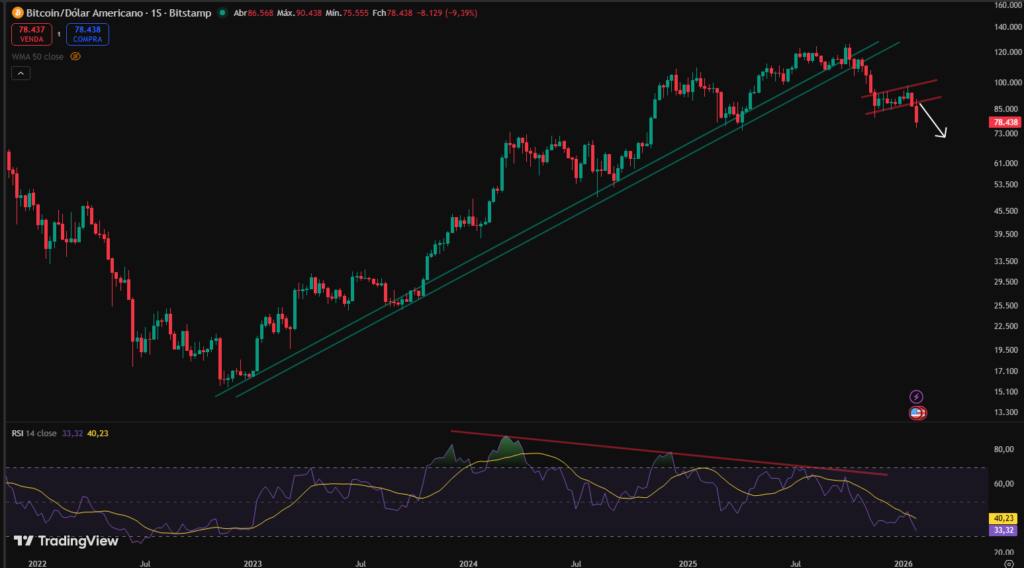Click the RSI value 33,32 in the legend

tap(72, 434)
